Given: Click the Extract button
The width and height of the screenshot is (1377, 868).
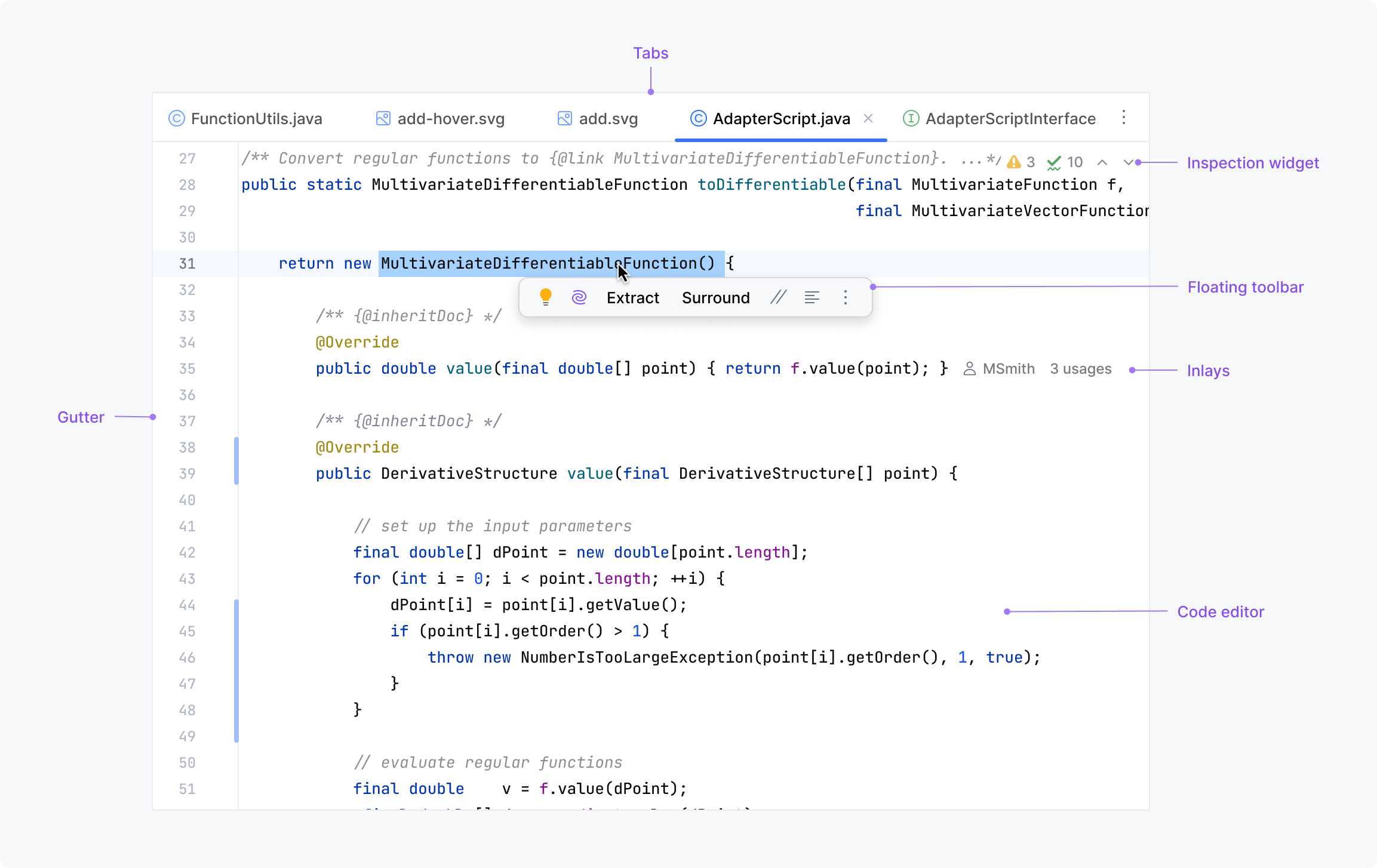Looking at the screenshot, I should point(632,298).
